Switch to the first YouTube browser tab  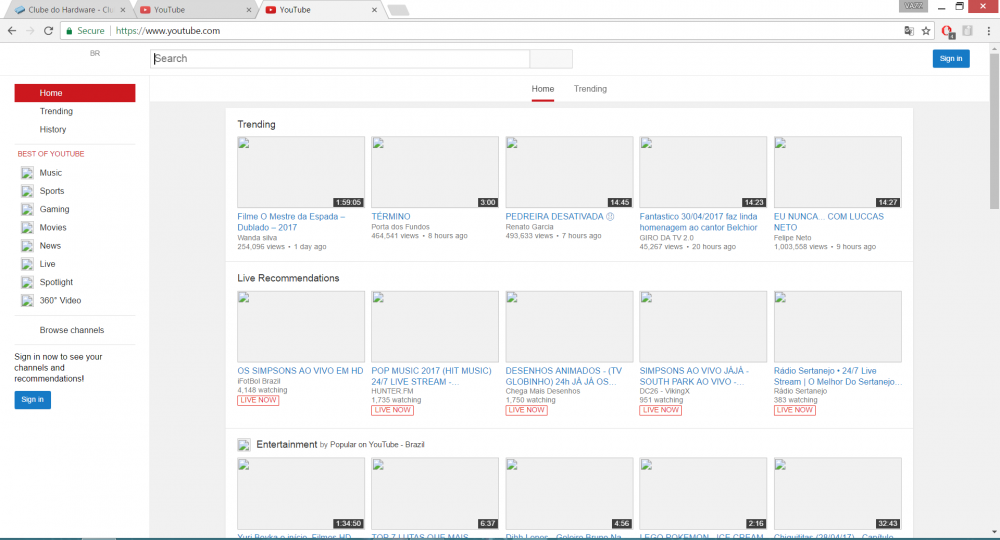coord(195,10)
